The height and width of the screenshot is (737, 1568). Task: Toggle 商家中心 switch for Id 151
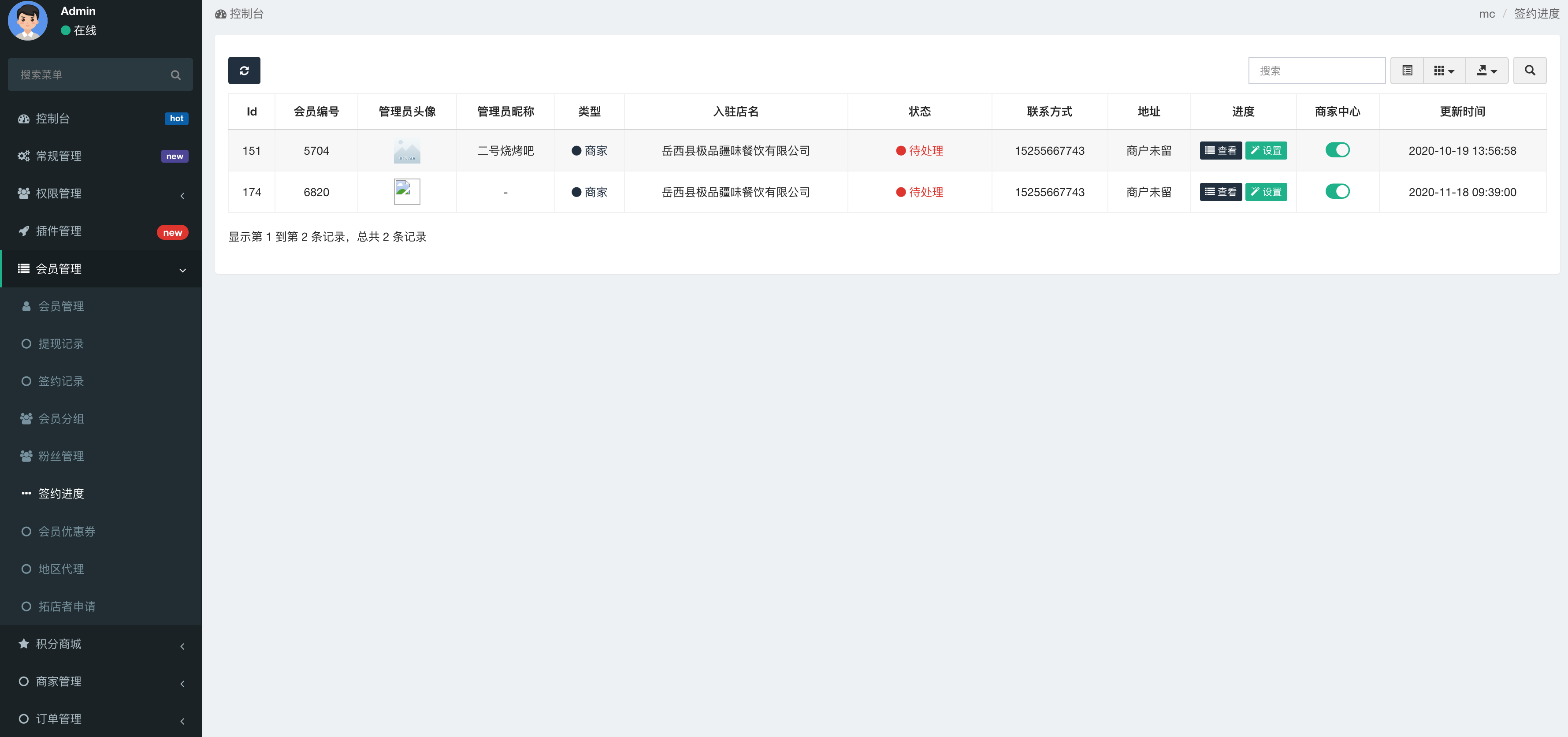(1338, 150)
